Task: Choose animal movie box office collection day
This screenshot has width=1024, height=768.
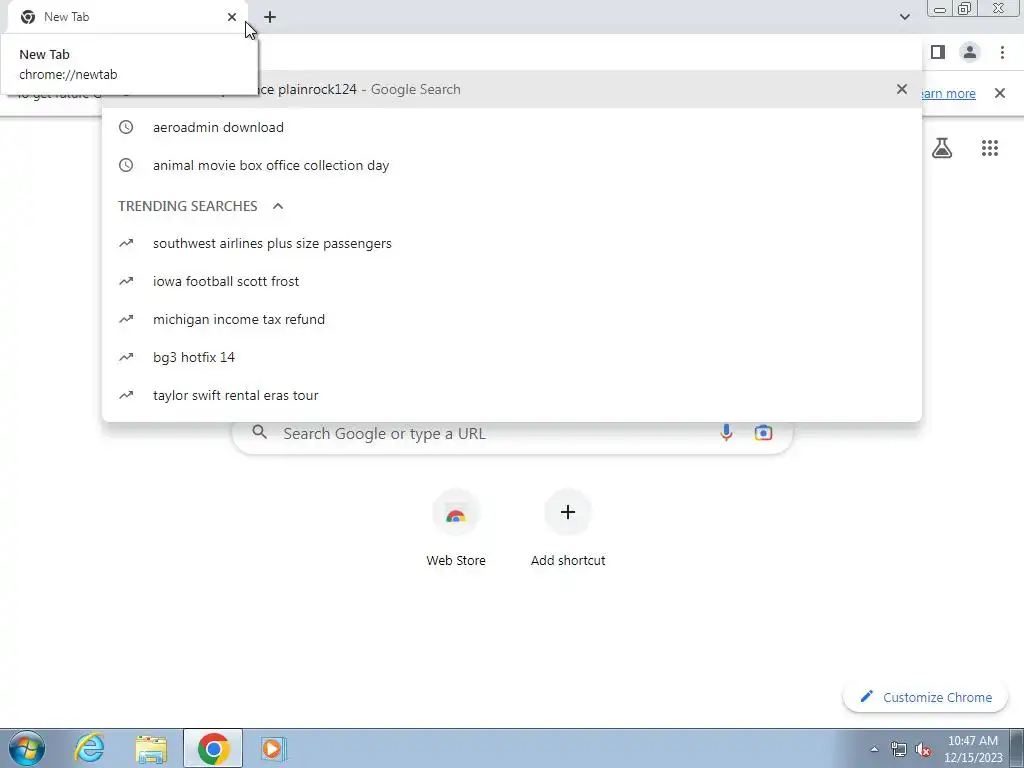Action: tap(512, 165)
